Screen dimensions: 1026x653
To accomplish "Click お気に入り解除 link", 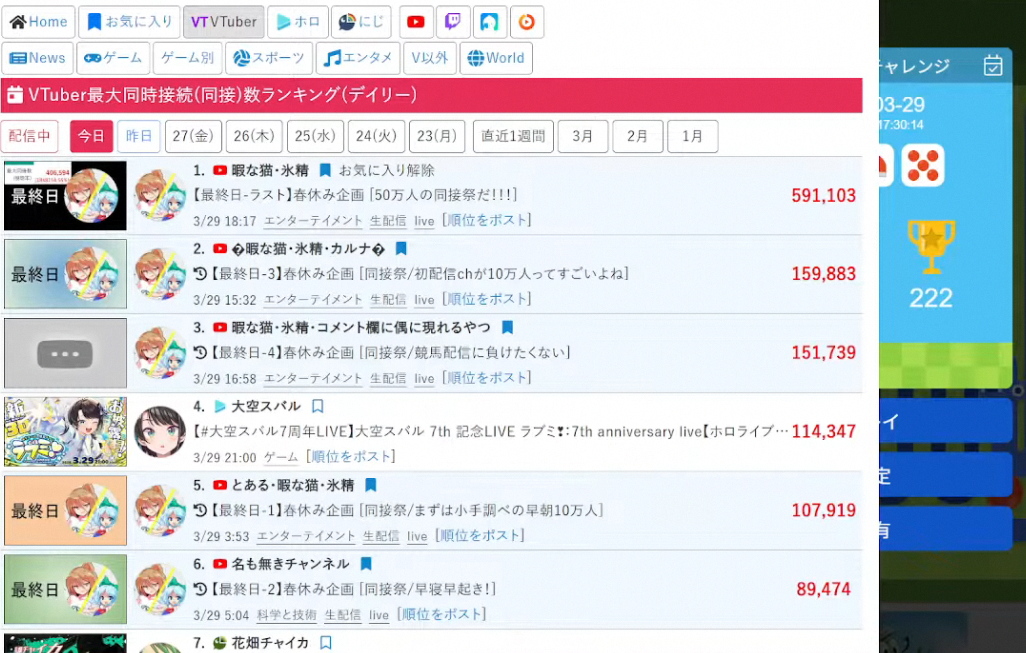I will tap(387, 170).
